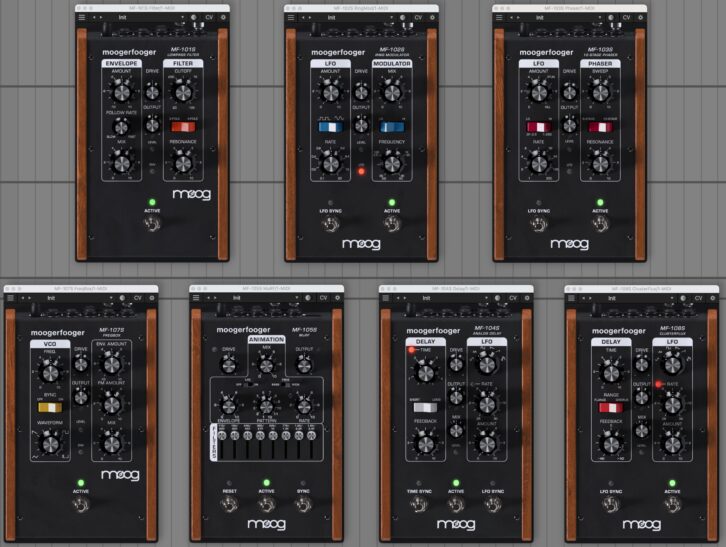Screen dimensions: 726x547
Task: Click the Waveform knob on MF-107S FreqBox
Action: click(x=50, y=444)
